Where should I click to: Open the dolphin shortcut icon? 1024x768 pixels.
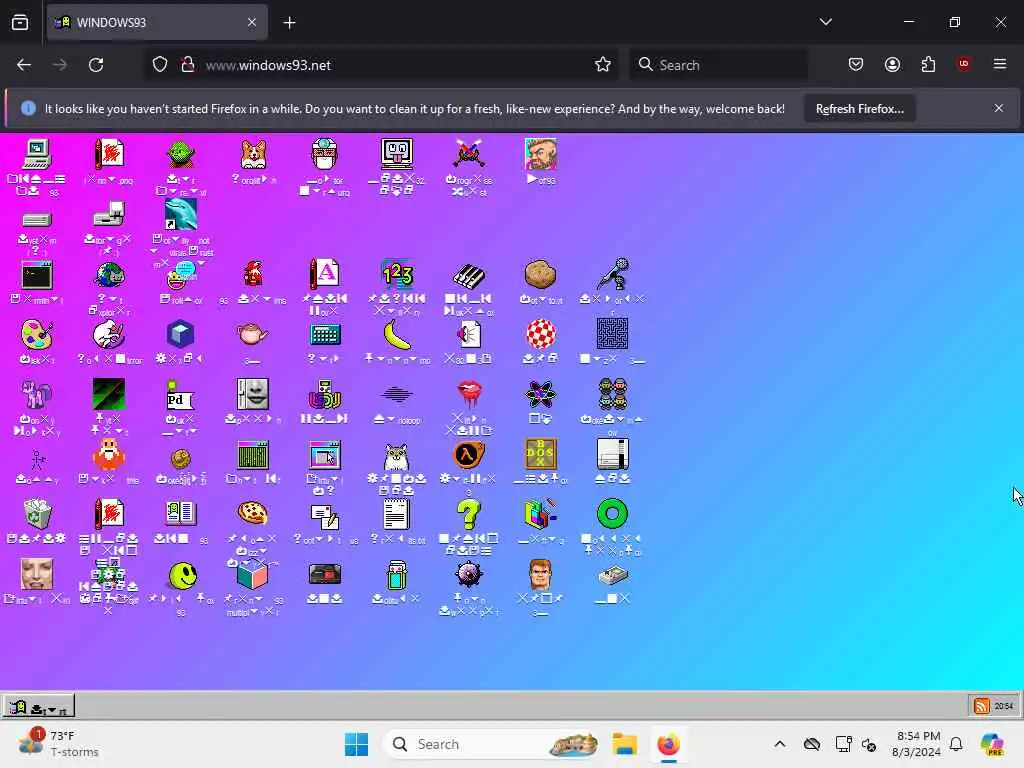click(181, 214)
